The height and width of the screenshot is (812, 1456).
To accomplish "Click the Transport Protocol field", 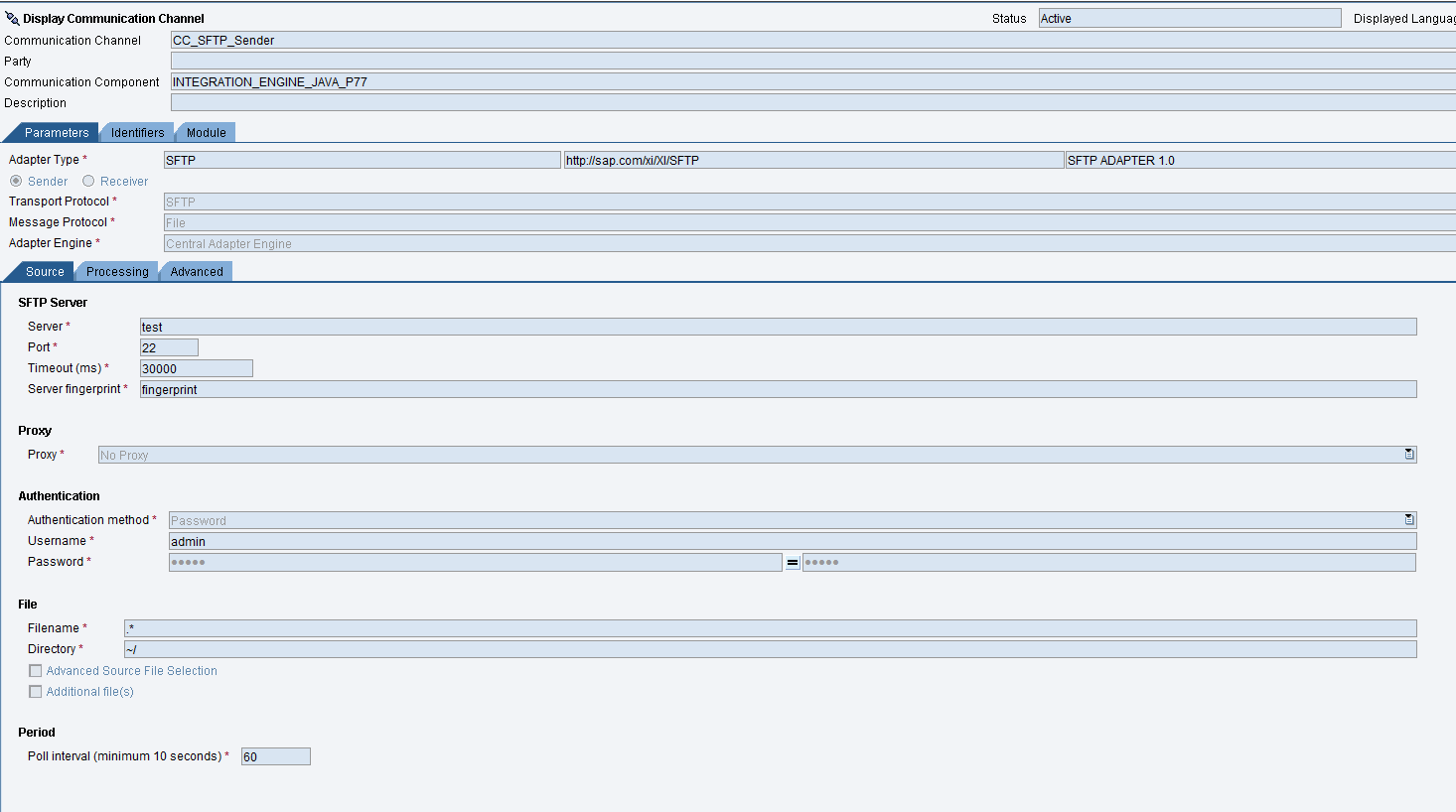I will [809, 202].
